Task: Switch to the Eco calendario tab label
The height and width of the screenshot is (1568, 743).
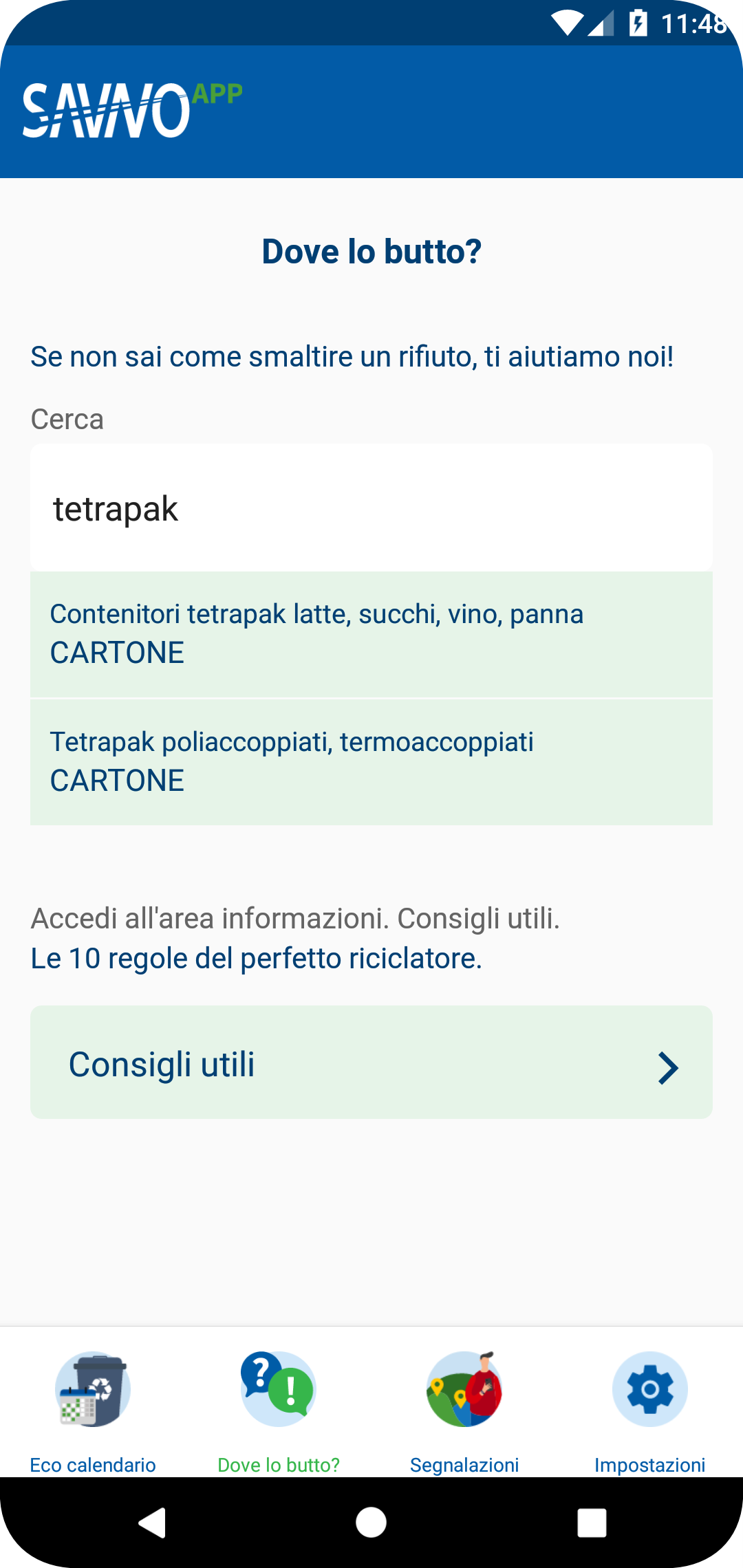Action: tap(93, 1465)
